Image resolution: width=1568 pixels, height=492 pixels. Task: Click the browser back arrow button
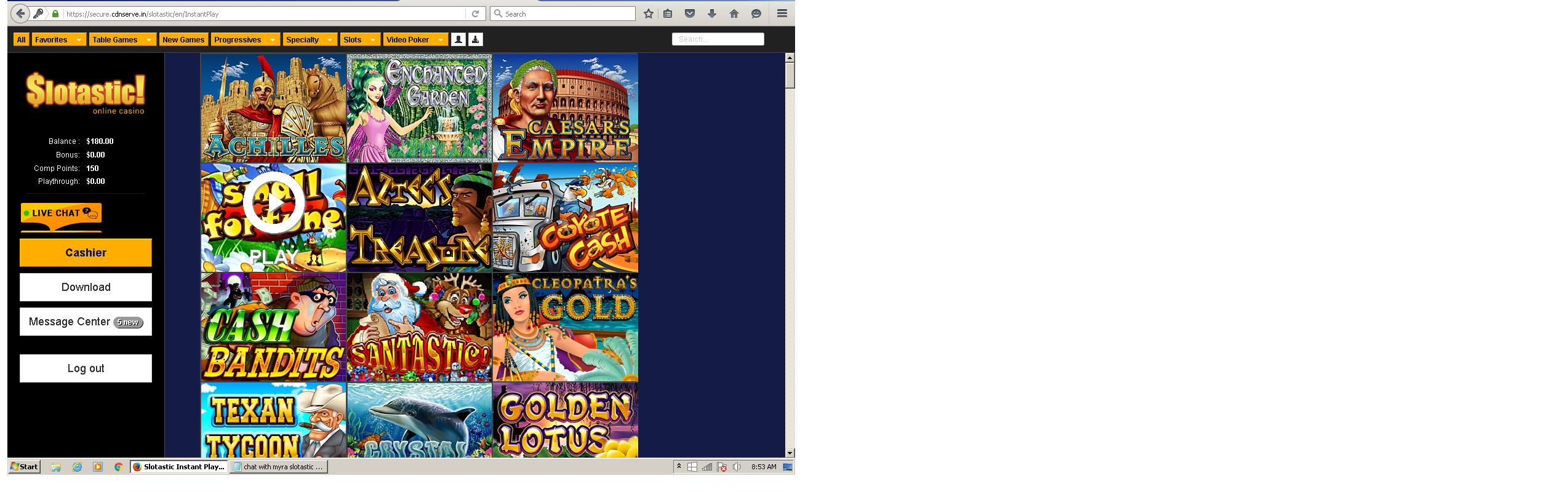(x=20, y=14)
